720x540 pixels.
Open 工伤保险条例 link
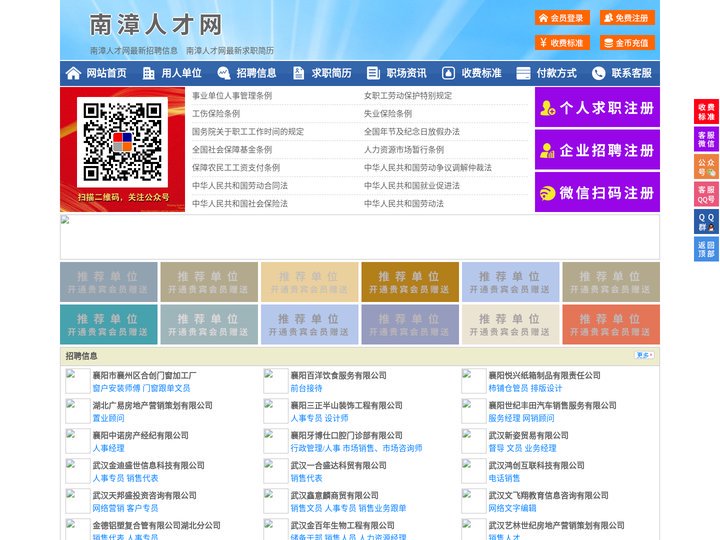216,113
